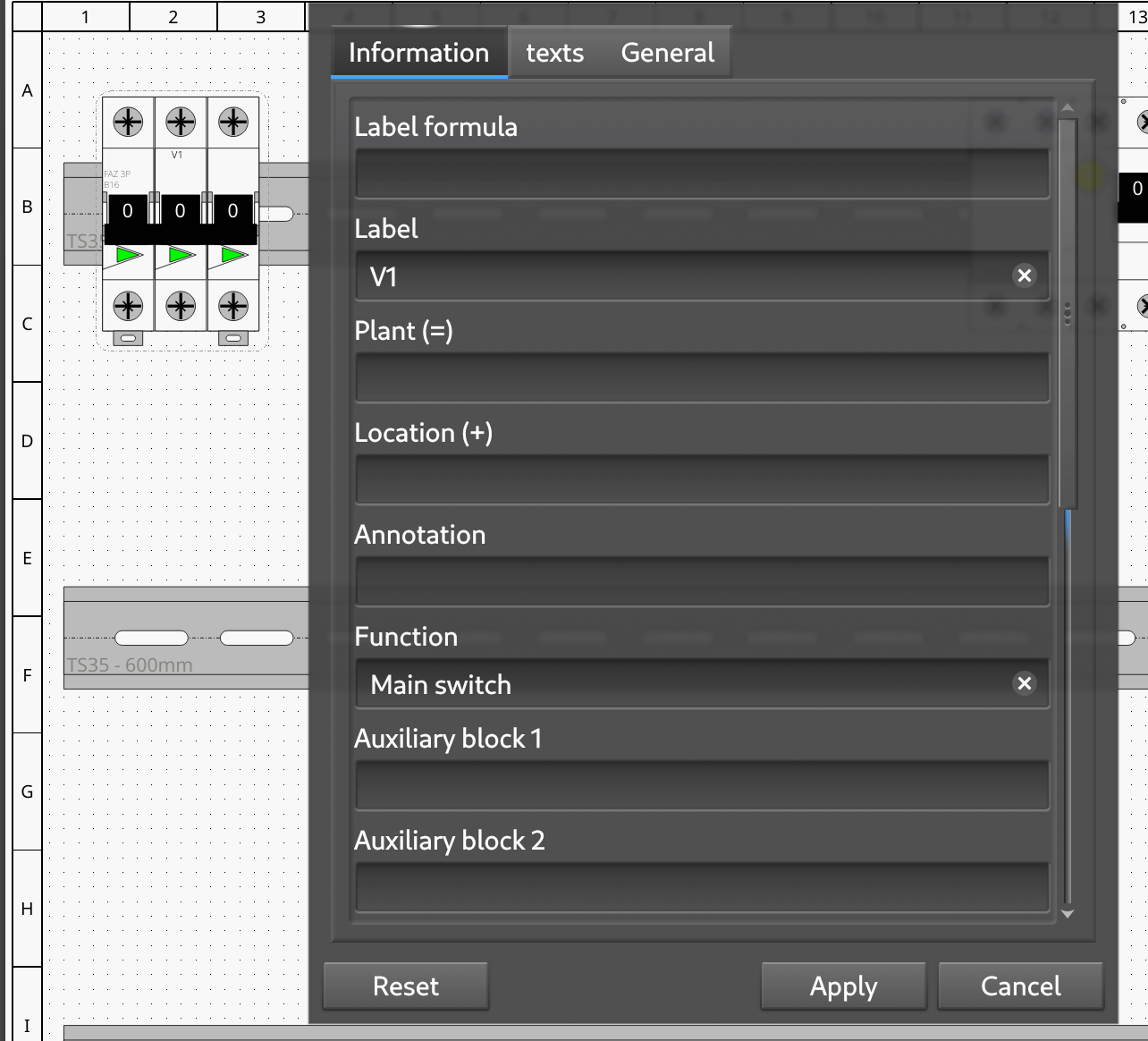Image resolution: width=1148 pixels, height=1041 pixels.
Task: Click the first green arrow on the breaker
Action: [129, 256]
